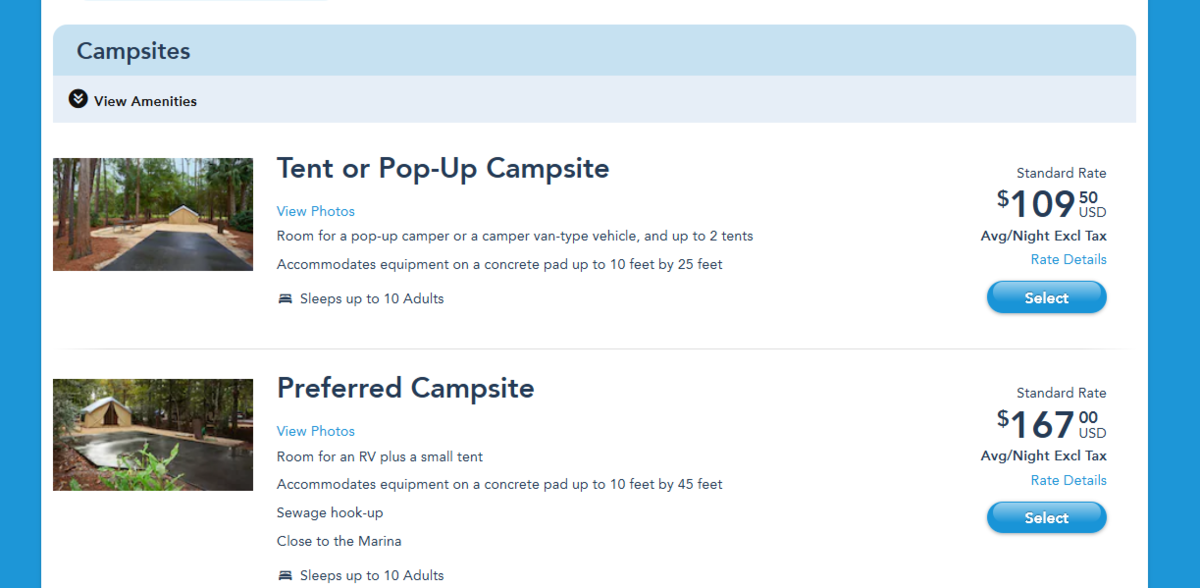The image size is (1200, 588).
Task: View Photos of the Tent or Pop-Up Campsite
Action: (316, 211)
